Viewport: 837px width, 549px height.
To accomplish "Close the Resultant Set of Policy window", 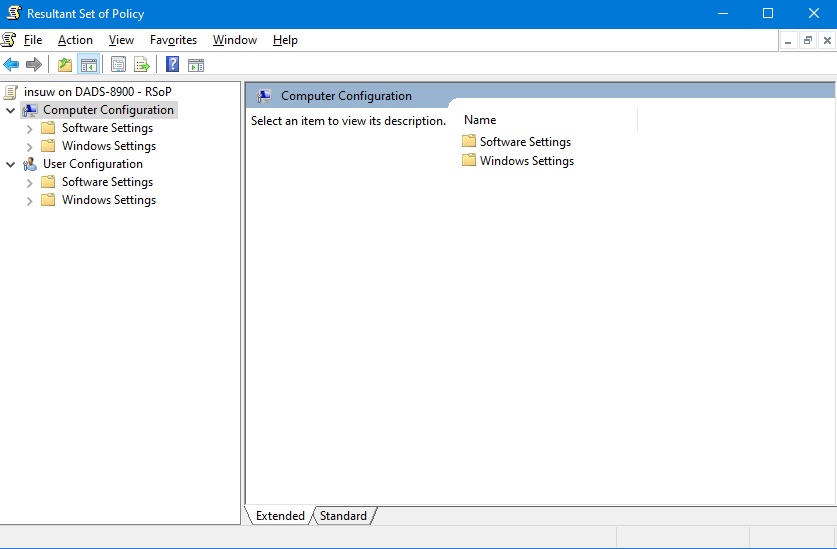I will (814, 13).
